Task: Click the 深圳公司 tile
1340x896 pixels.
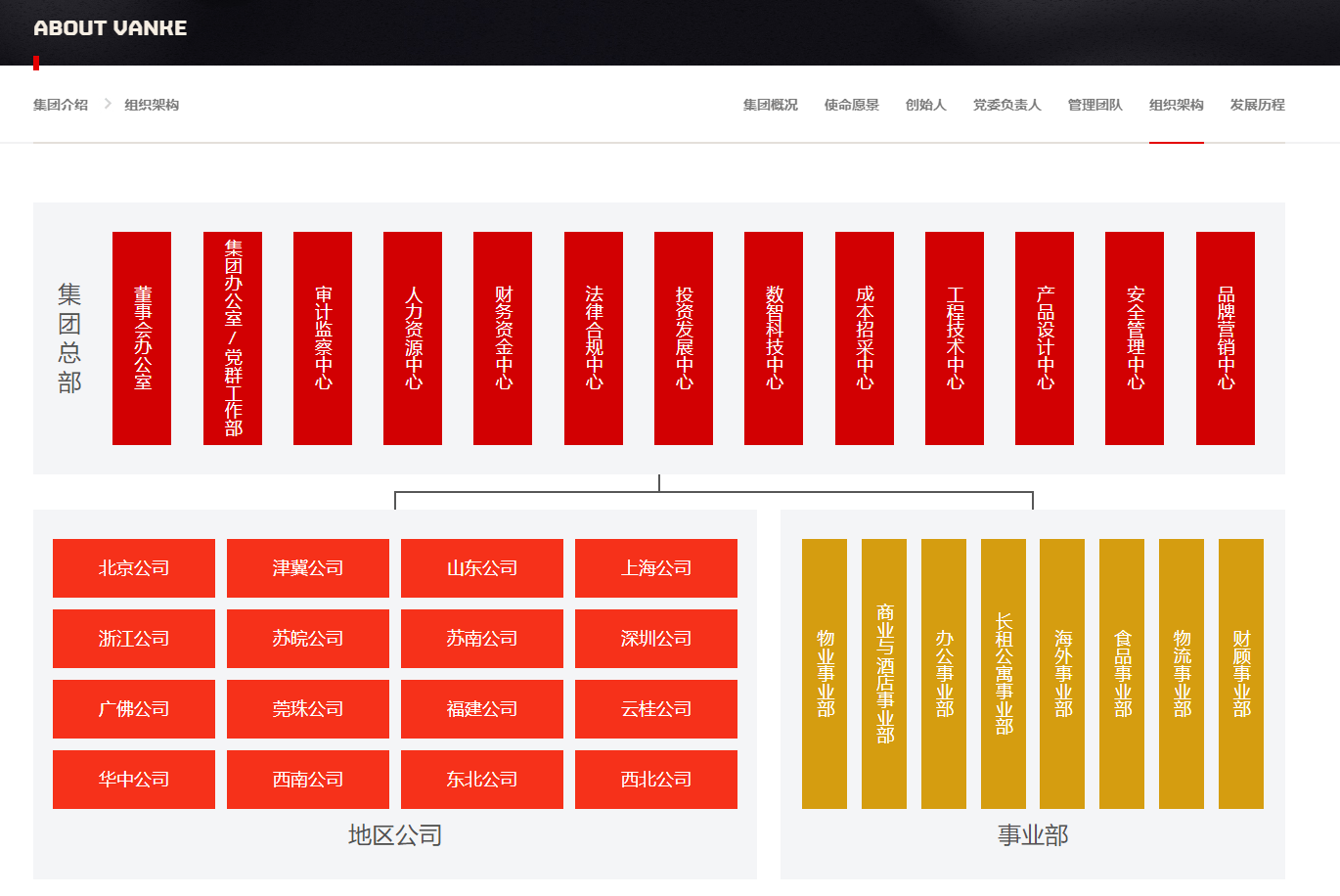Action: tap(656, 639)
